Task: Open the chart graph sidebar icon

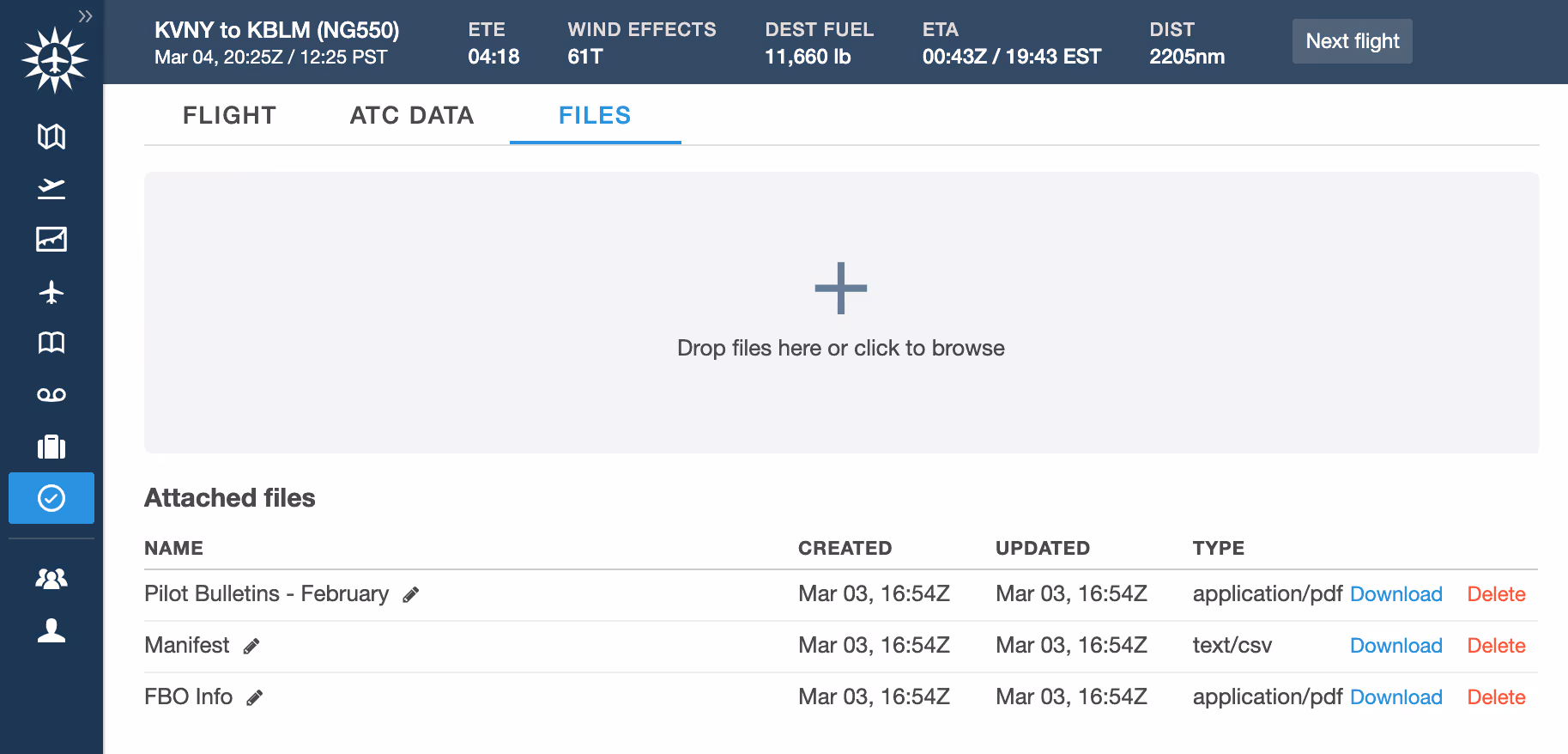Action: [x=51, y=240]
